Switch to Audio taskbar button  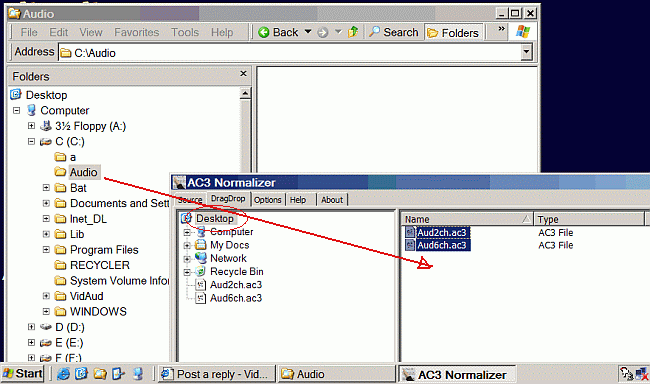coord(336,374)
